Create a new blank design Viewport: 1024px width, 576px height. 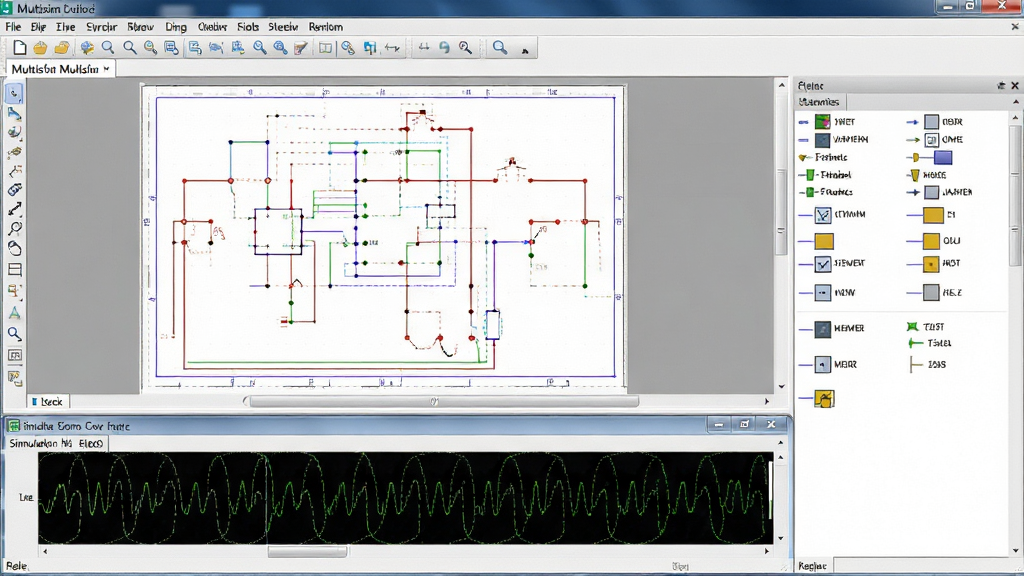click(x=20, y=48)
